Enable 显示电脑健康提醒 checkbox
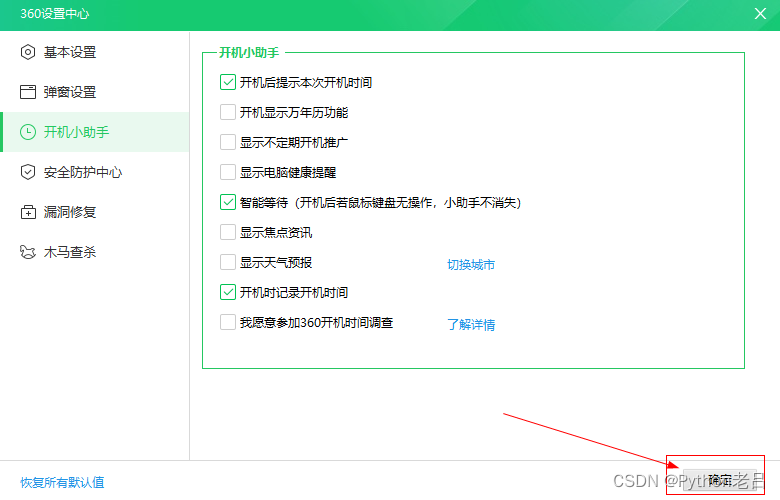This screenshot has width=780, height=500. pyautogui.click(x=228, y=172)
